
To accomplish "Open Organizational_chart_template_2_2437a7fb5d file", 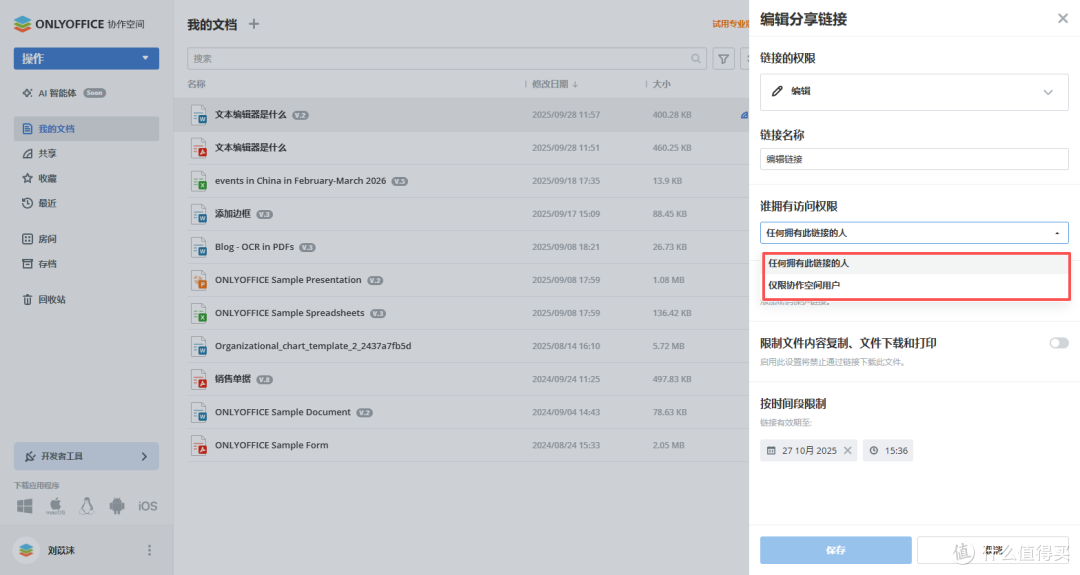I will [313, 346].
